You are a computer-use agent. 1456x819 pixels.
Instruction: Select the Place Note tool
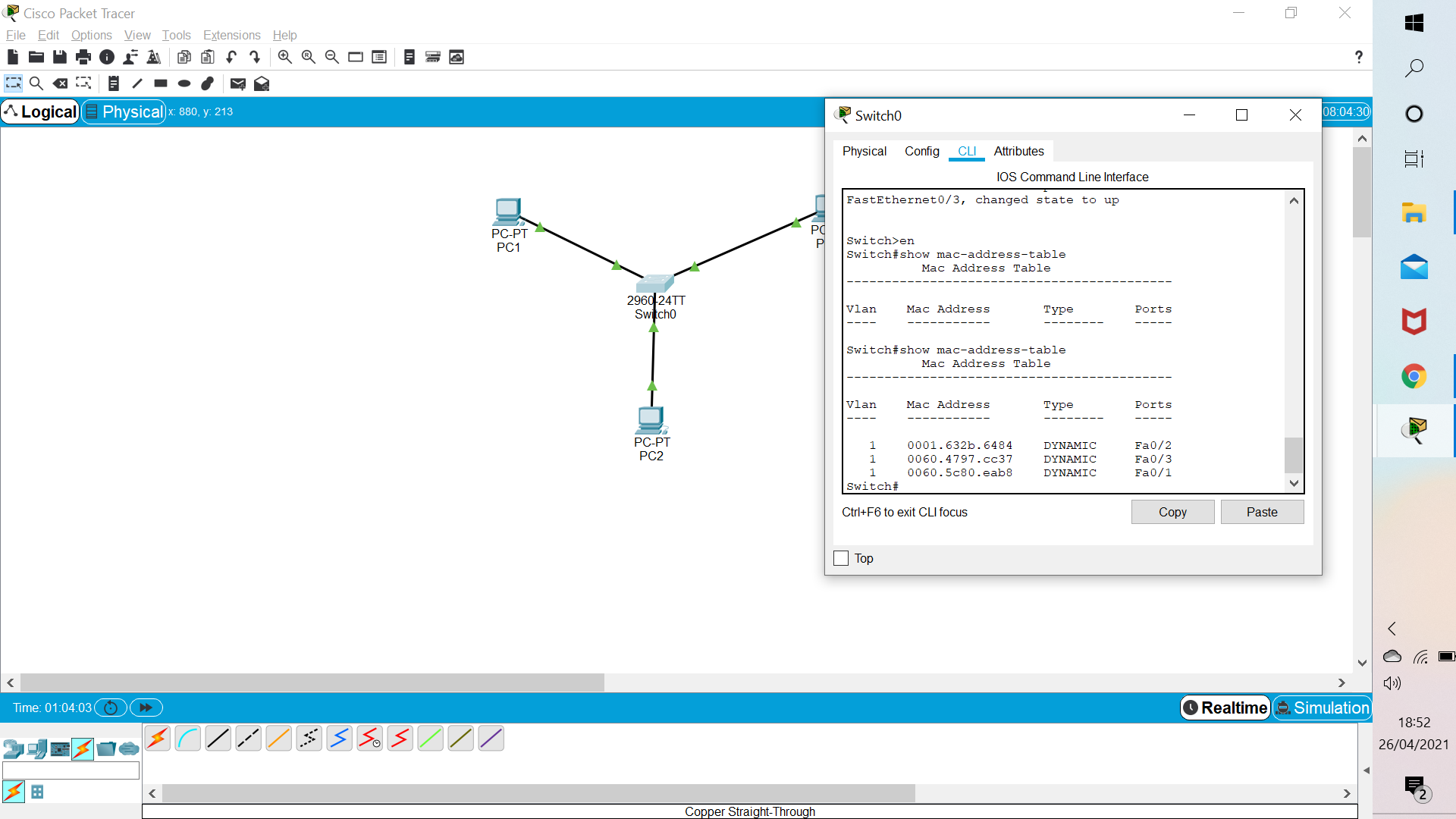pos(113,83)
